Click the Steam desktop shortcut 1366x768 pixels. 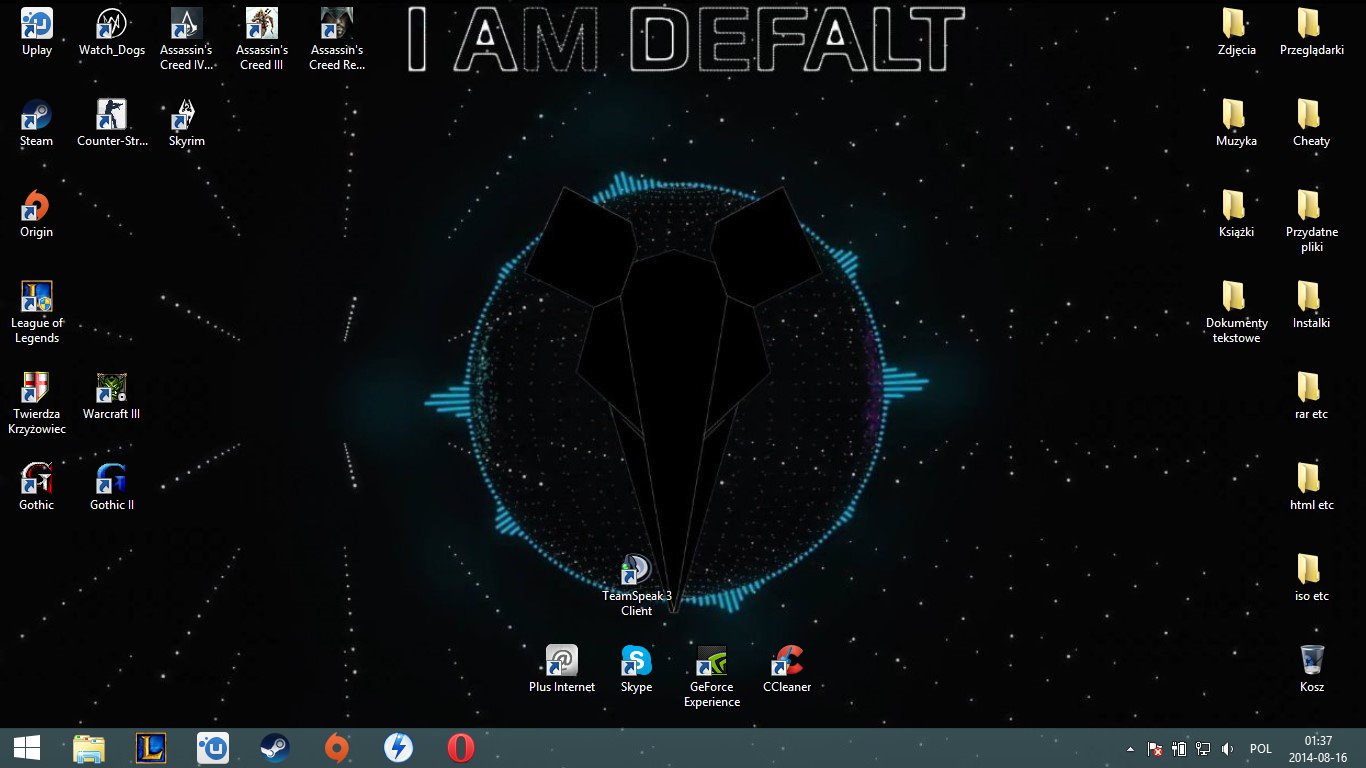37,122
